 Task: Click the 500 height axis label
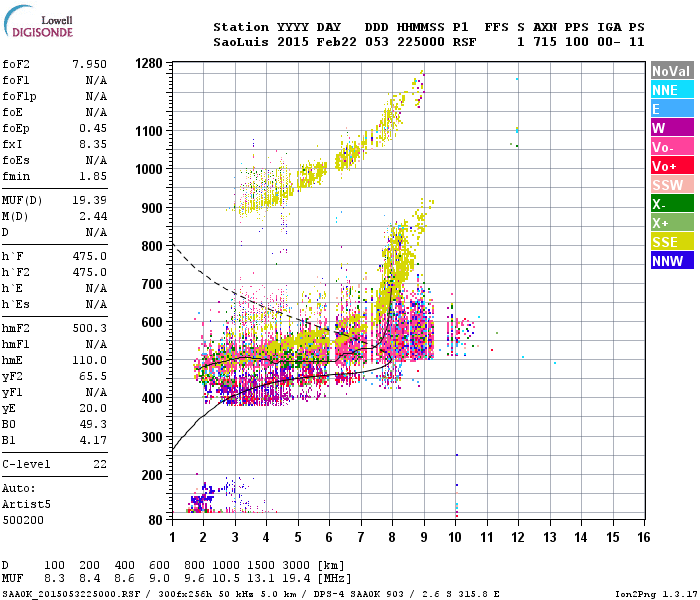(x=152, y=360)
